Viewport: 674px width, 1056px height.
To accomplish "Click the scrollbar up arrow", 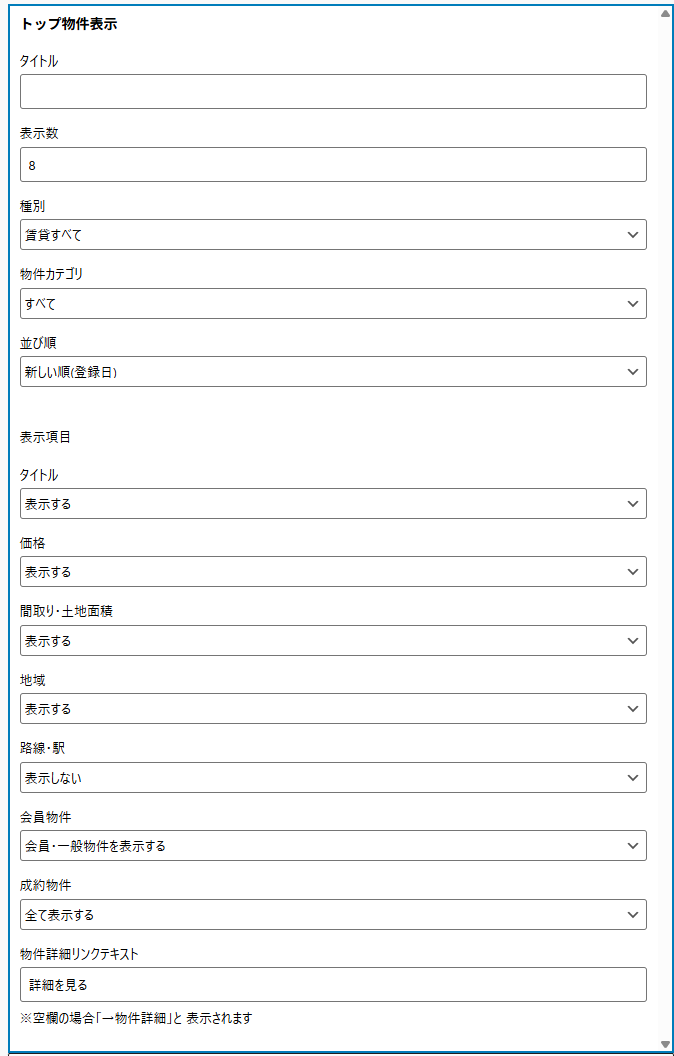I will [x=665, y=14].
